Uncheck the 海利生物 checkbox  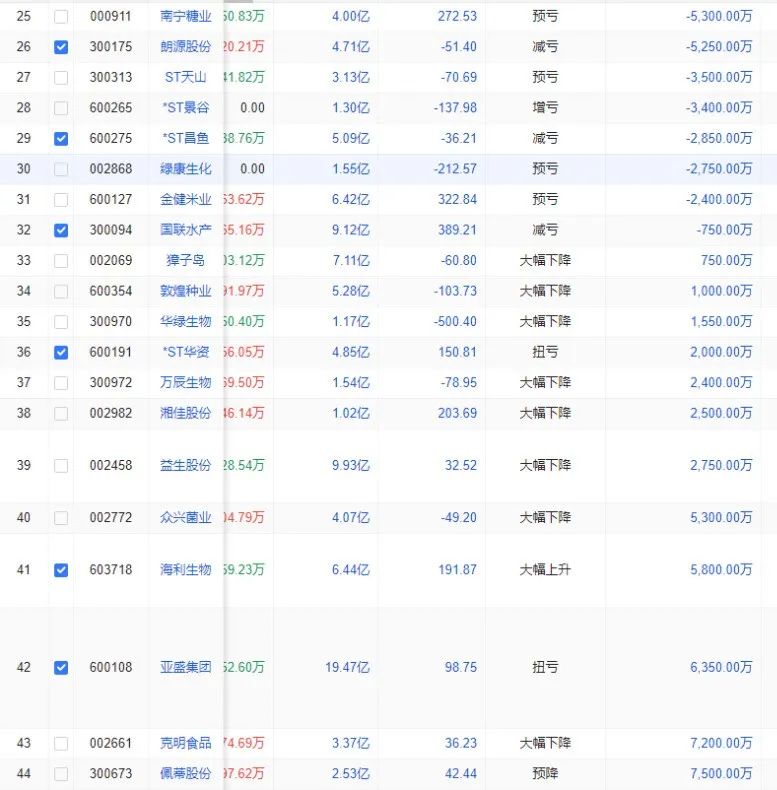(61, 570)
